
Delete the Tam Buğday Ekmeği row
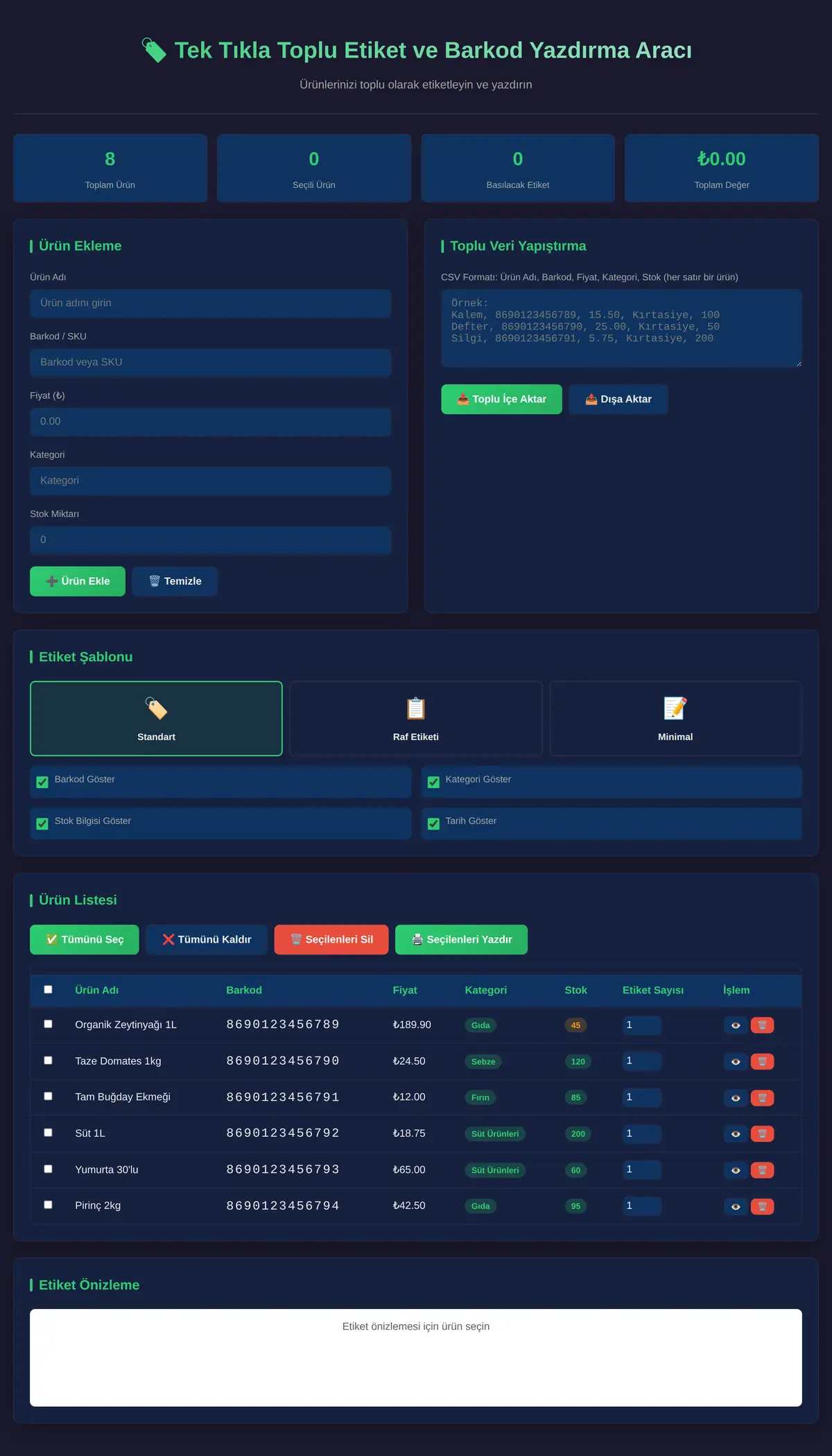click(x=762, y=1097)
